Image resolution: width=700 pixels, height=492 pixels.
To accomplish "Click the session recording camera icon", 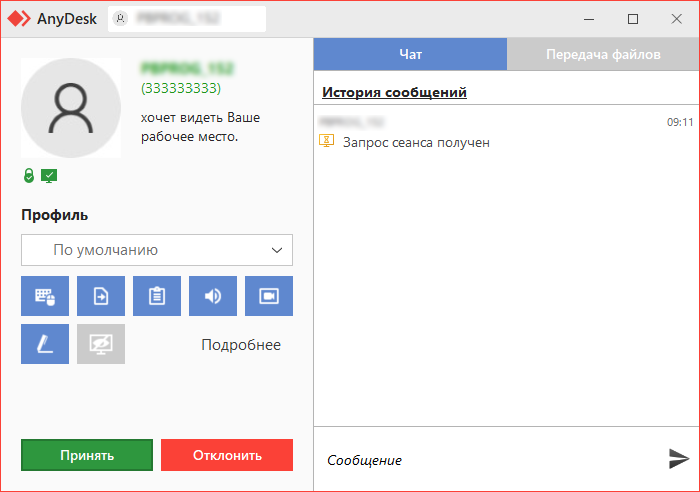I will pos(269,296).
